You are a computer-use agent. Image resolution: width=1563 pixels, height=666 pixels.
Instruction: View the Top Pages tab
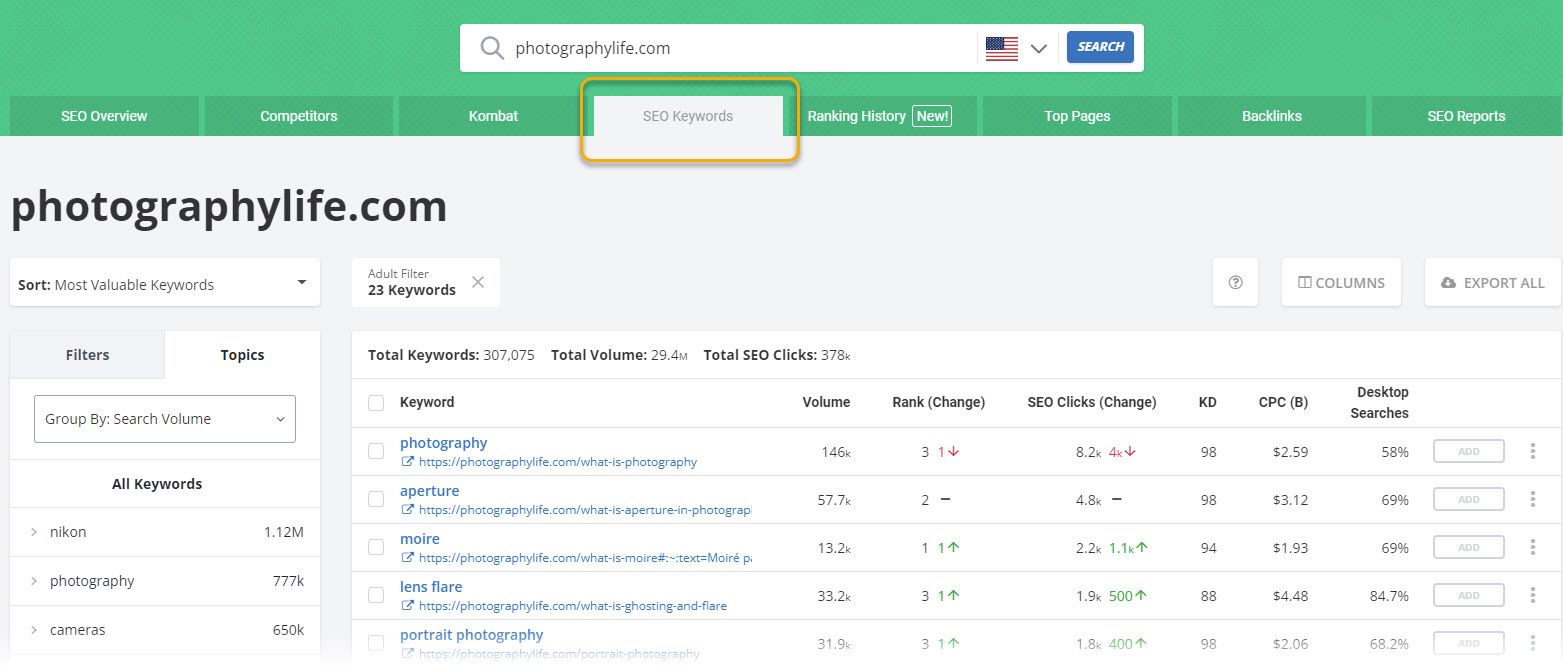(1077, 116)
